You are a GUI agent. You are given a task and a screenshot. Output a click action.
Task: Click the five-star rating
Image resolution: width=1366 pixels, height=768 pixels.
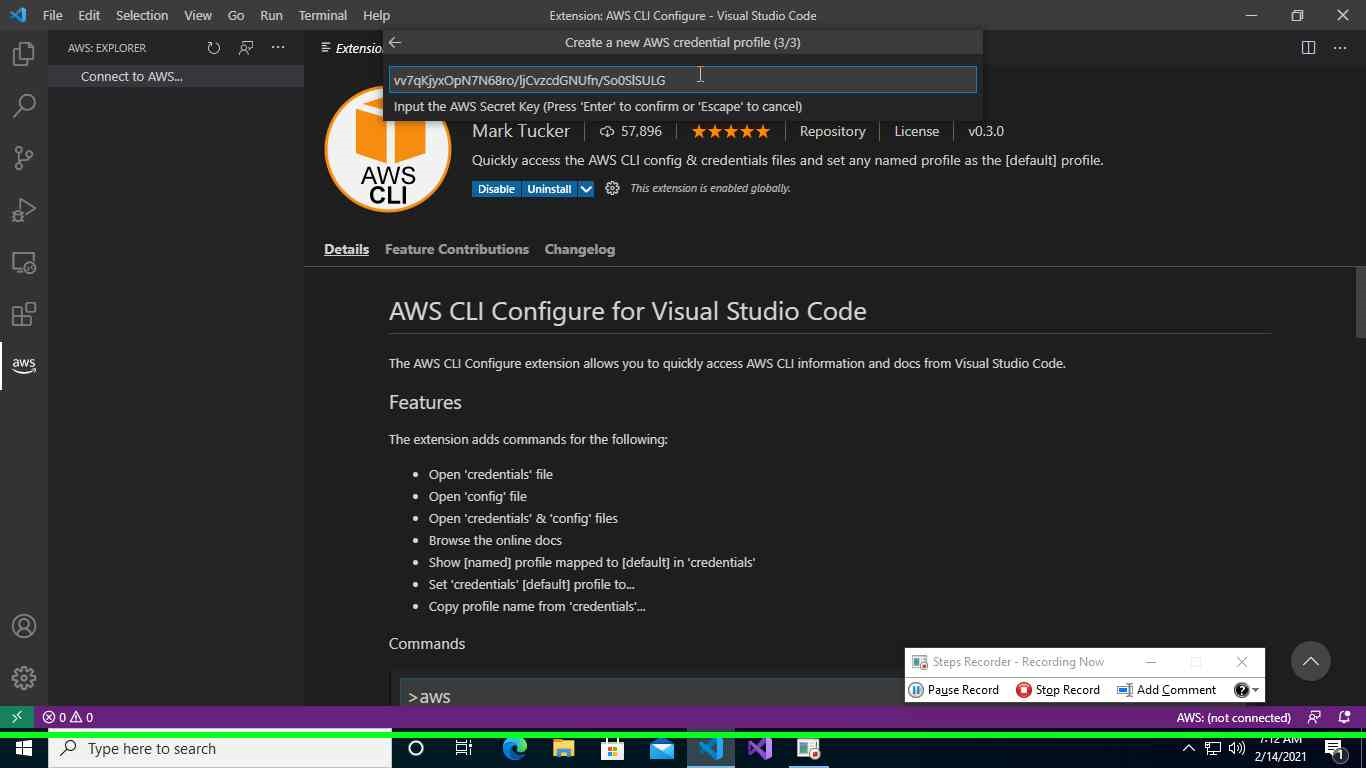point(730,131)
